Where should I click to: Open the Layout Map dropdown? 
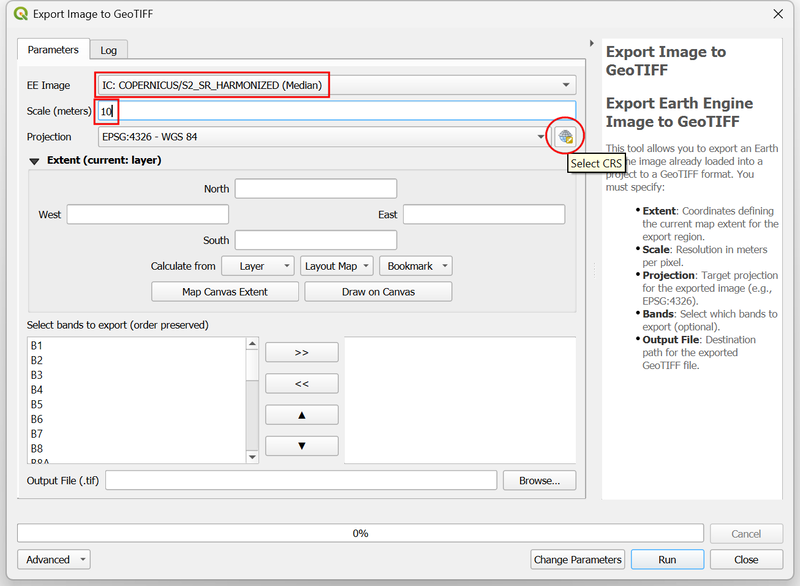(x=337, y=266)
